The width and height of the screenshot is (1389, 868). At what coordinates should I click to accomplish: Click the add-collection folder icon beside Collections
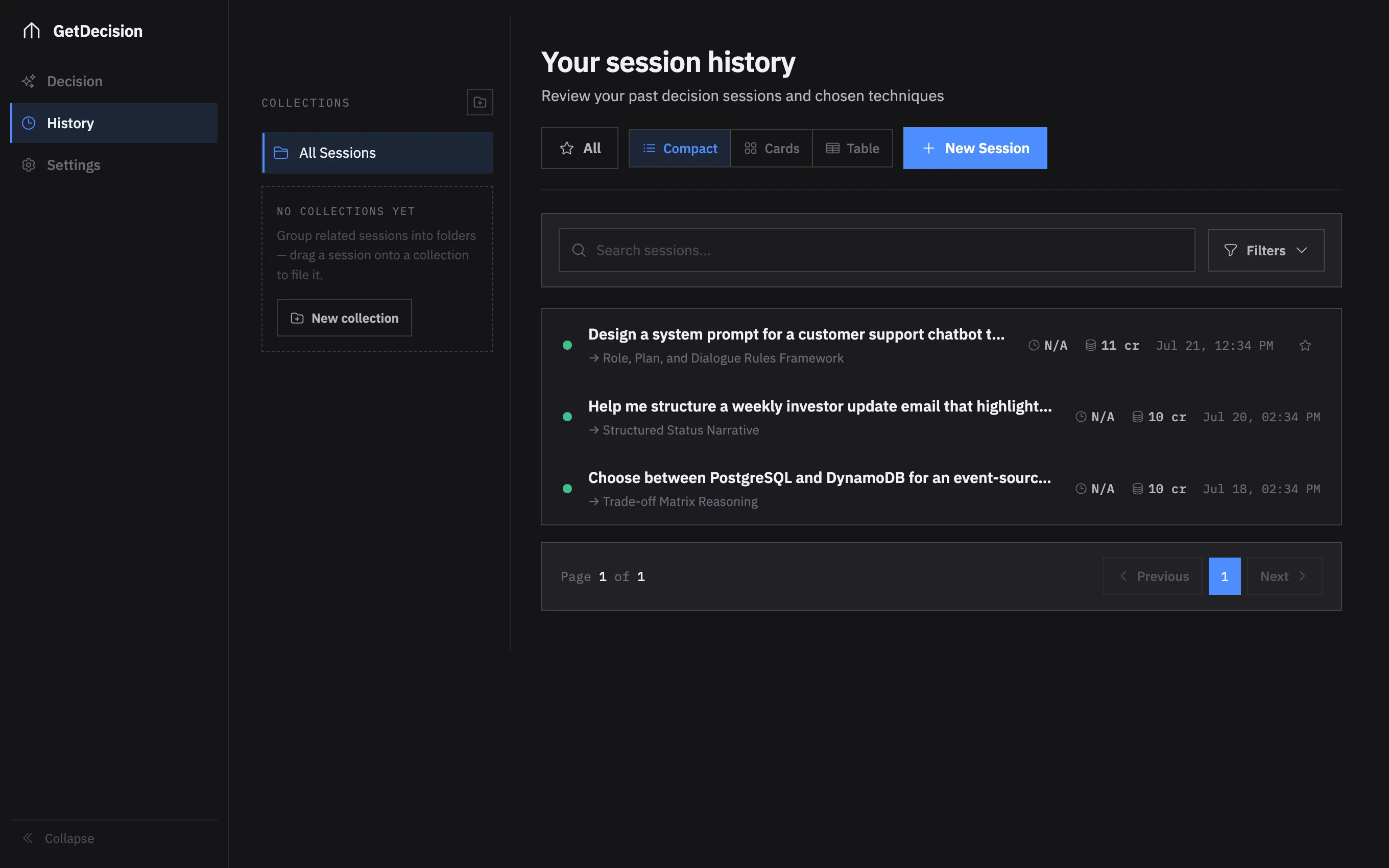click(x=480, y=102)
